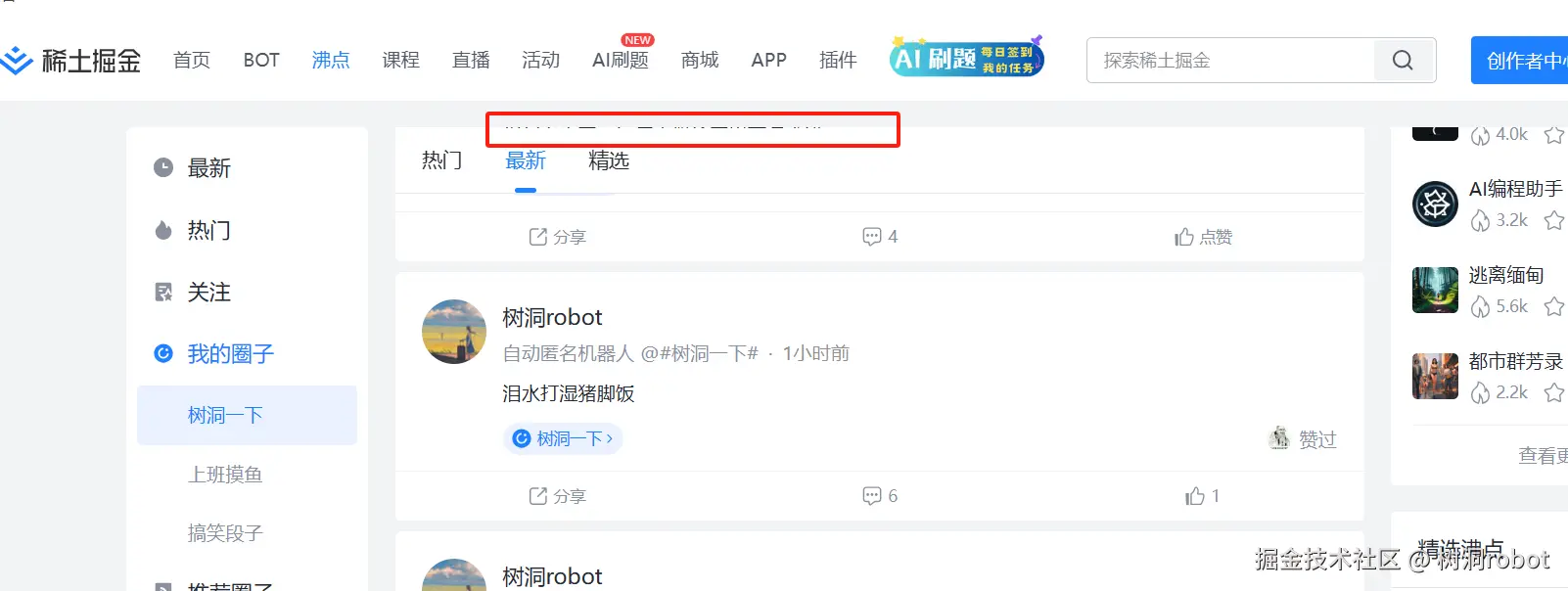This screenshot has width=1568, height=591.
Task: Open the BOT nav item
Action: pos(261,61)
